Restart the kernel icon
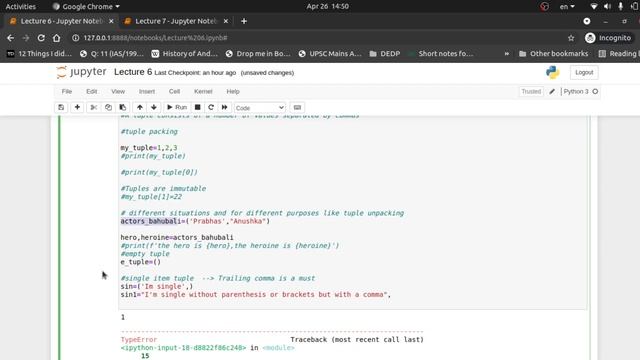Screen dimensions: 640x360 (x=211, y=107)
